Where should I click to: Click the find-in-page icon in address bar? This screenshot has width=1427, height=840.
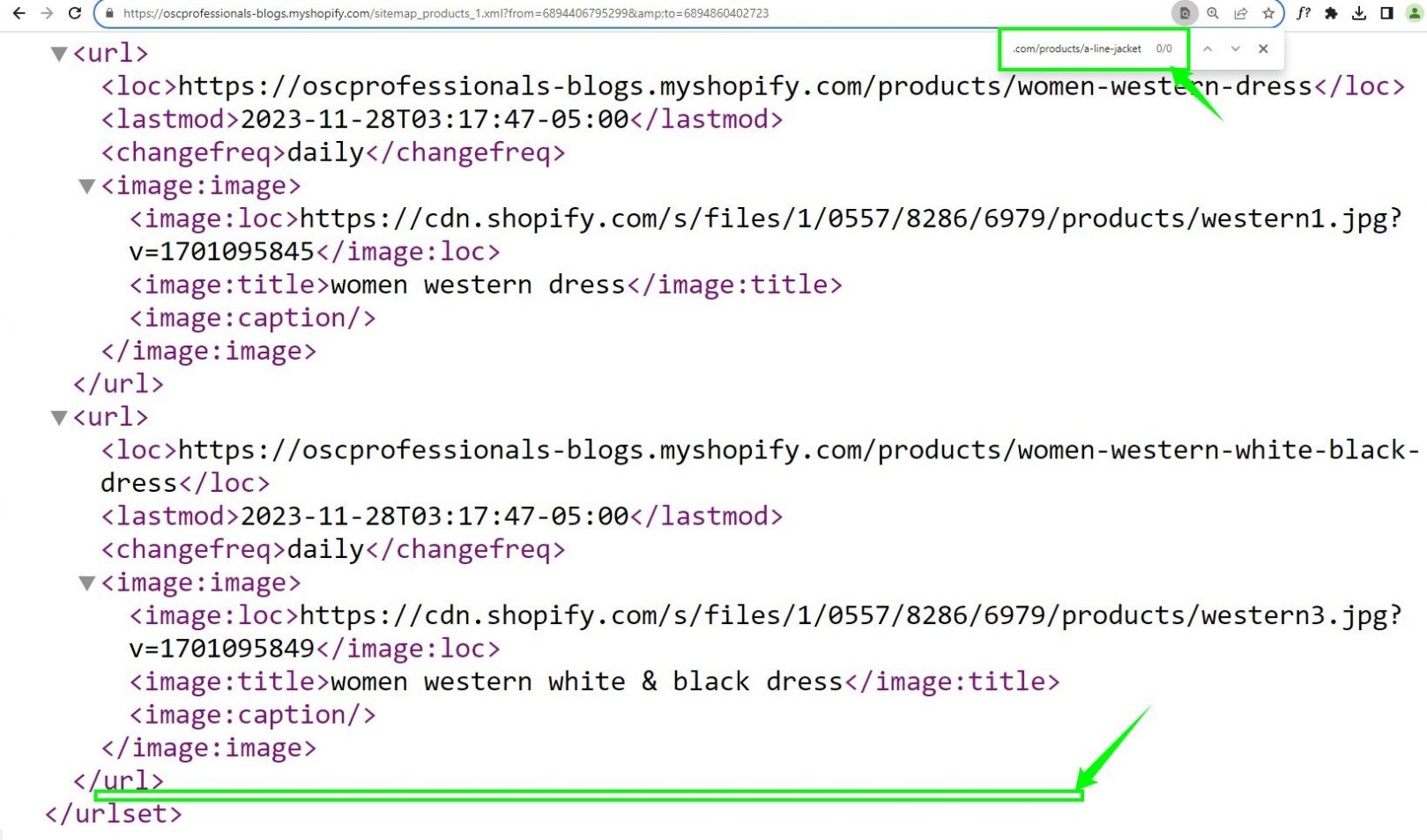point(1185,13)
